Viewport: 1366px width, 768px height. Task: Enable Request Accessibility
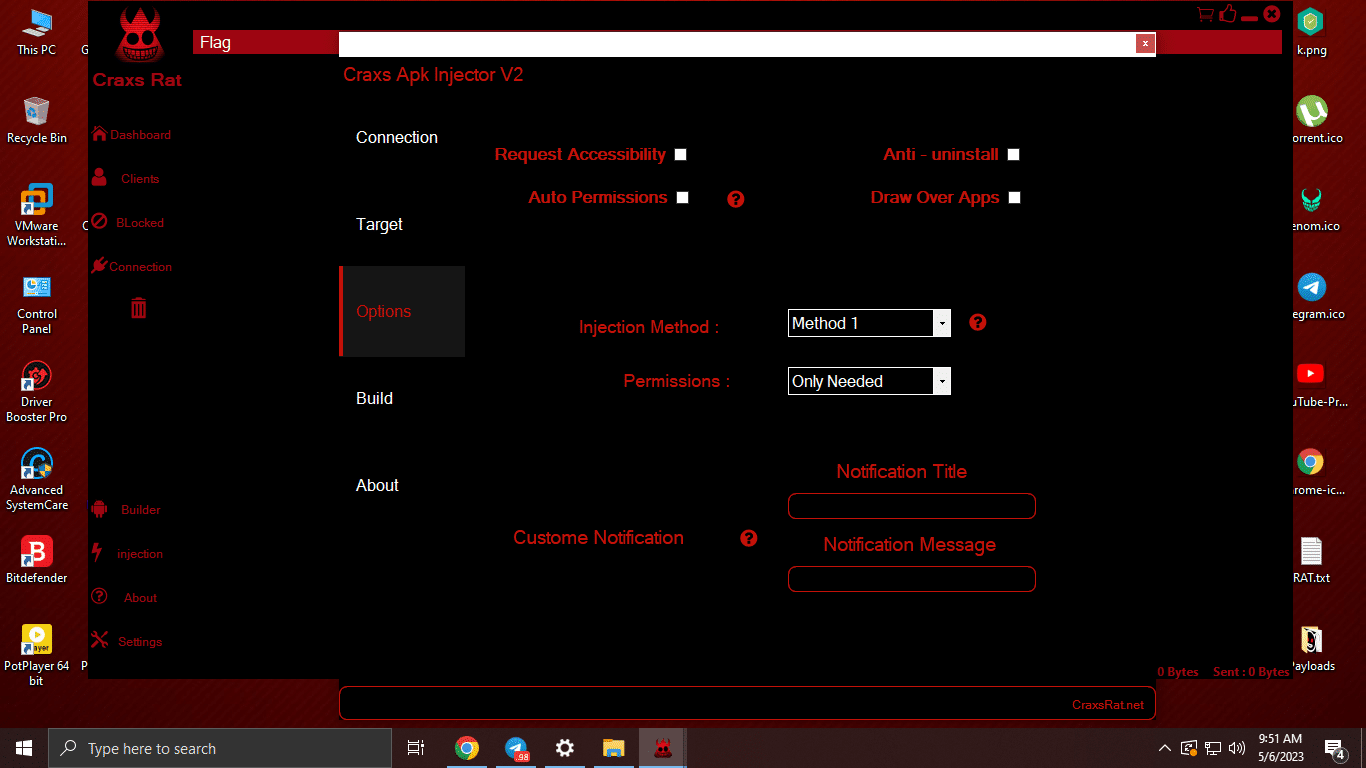680,154
